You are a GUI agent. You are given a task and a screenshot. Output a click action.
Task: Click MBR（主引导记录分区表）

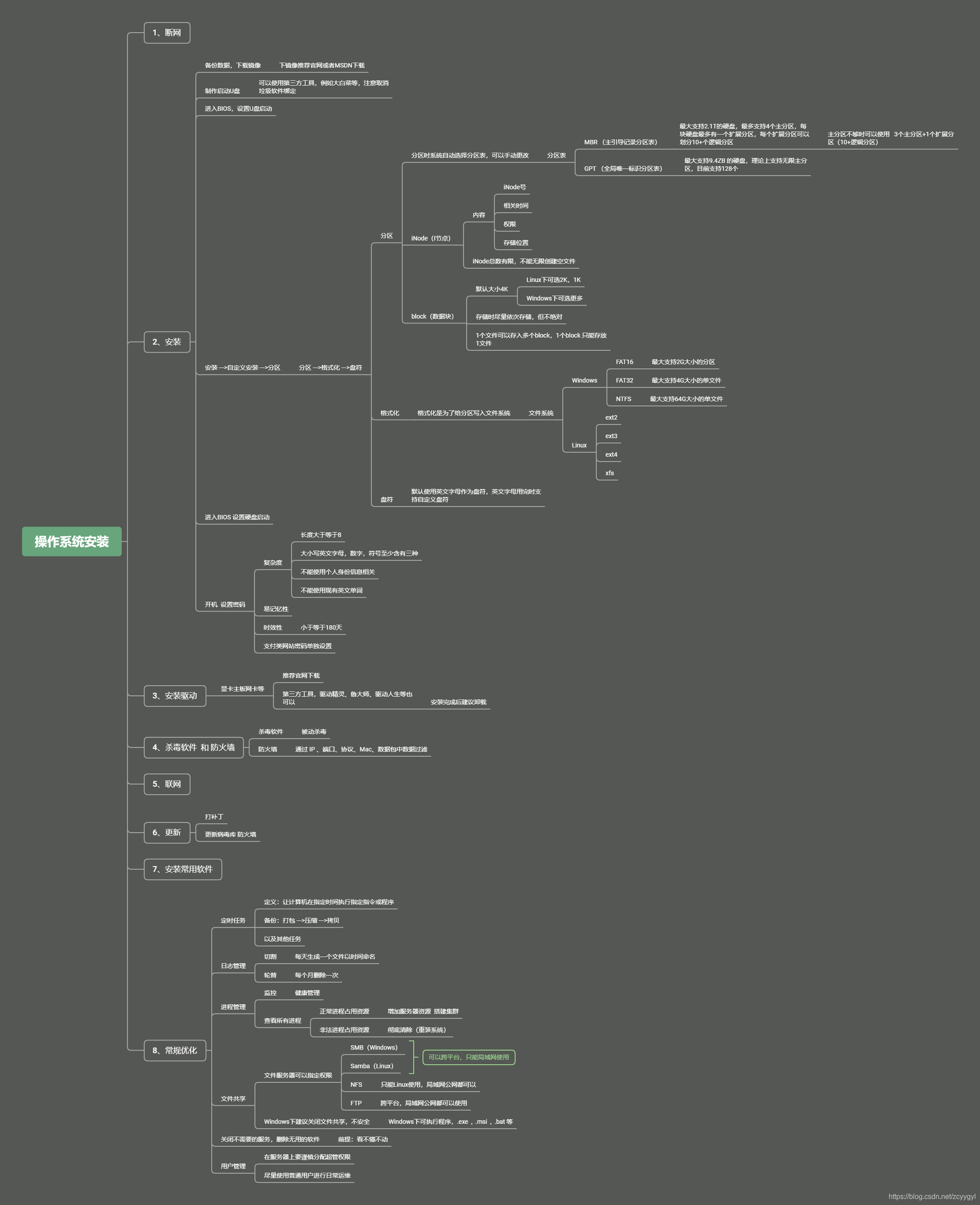pos(621,142)
